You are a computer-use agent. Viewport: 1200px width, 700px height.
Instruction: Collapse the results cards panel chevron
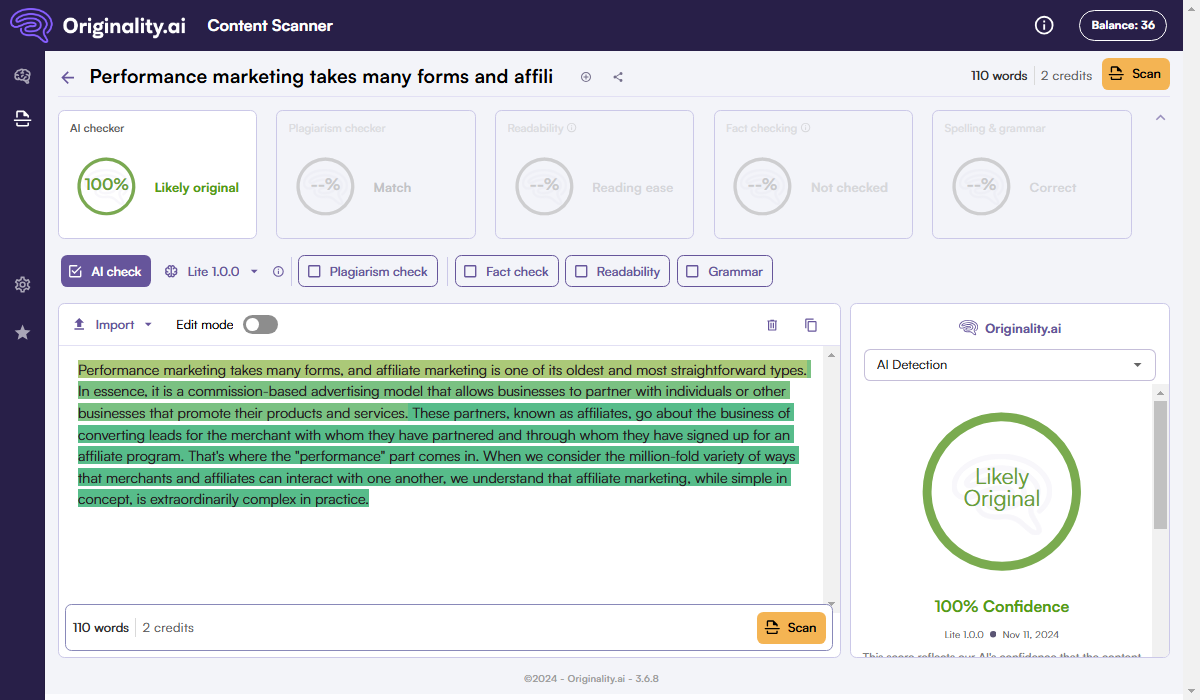pyautogui.click(x=1160, y=118)
